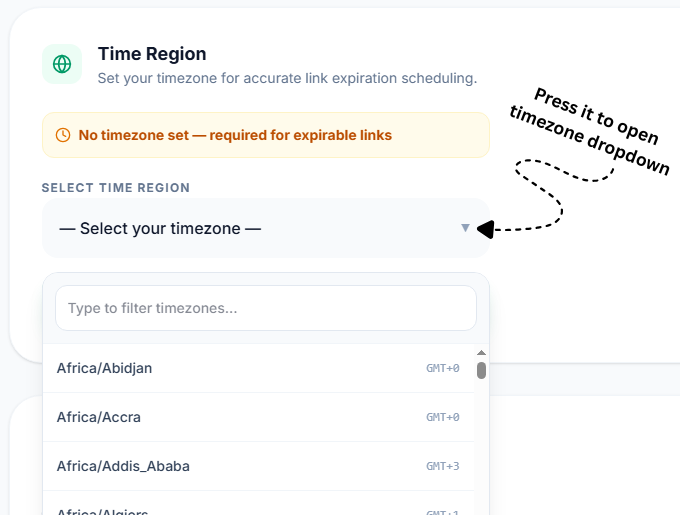Screen dimensions: 680x515
Task: Click the timezone list scrollbar thumb
Action: point(481,370)
